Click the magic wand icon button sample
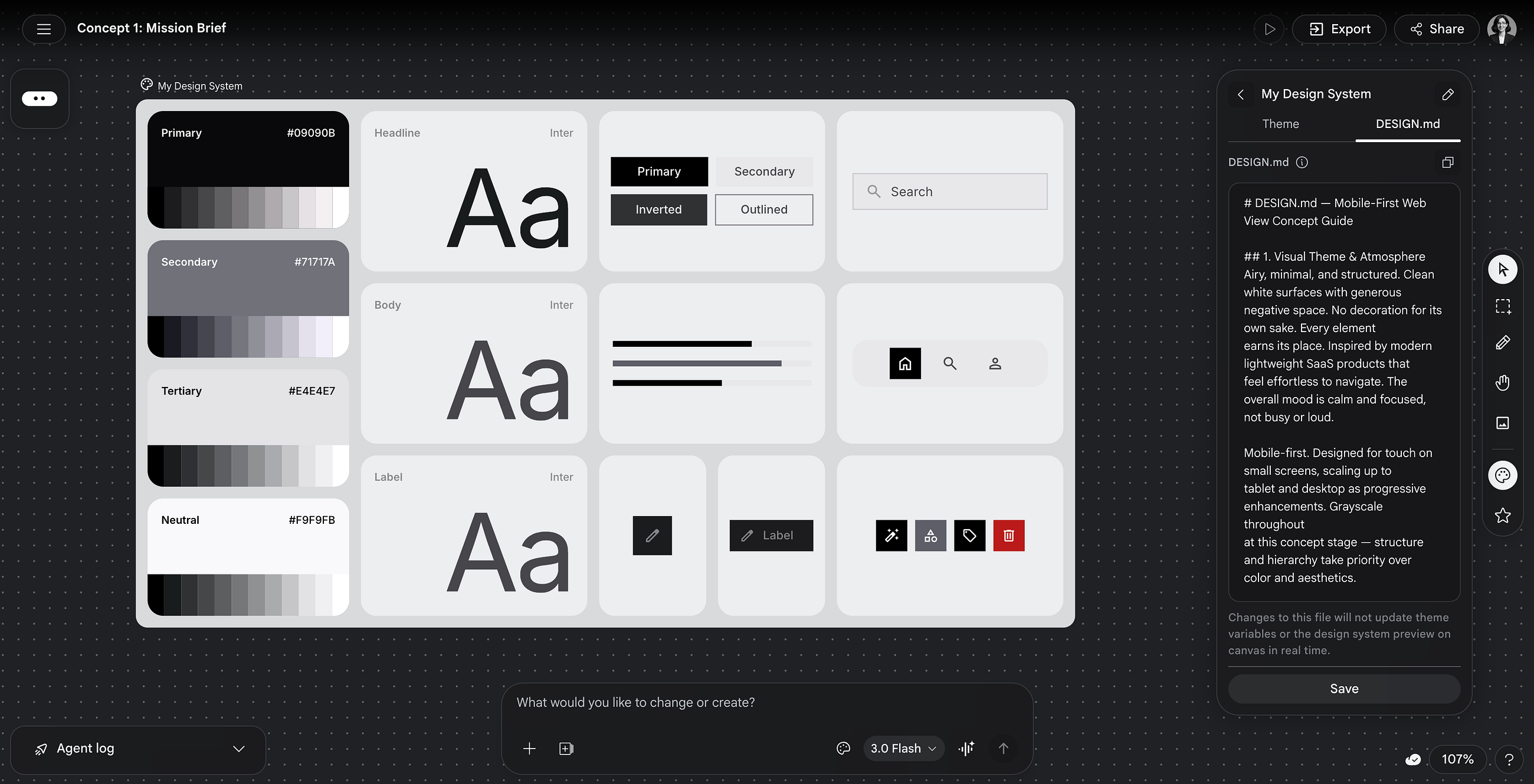This screenshot has height=784, width=1534. [x=891, y=536]
